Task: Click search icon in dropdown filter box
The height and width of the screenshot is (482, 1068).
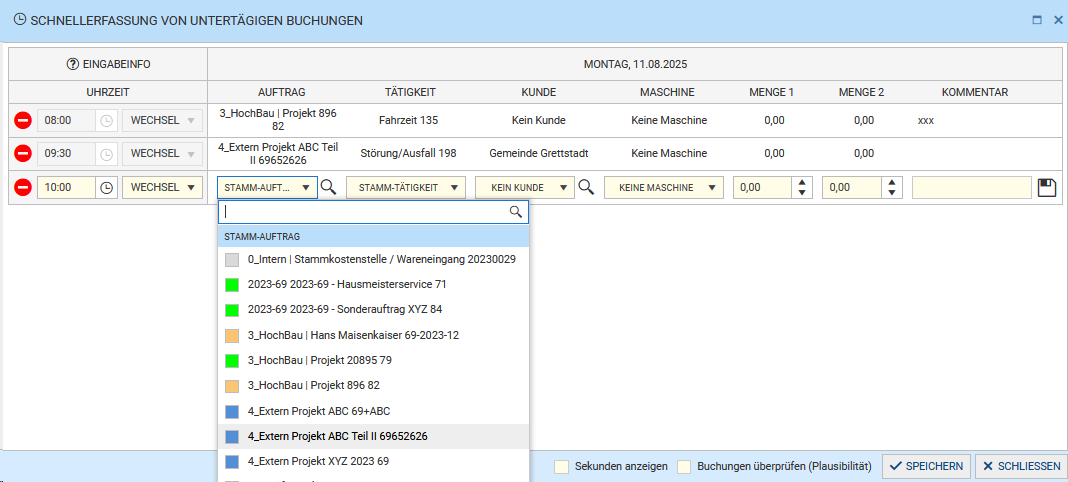Action: click(516, 212)
